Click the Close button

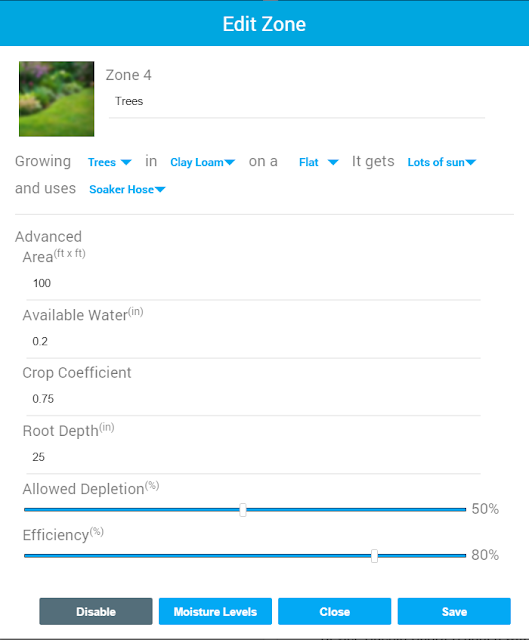(x=335, y=611)
